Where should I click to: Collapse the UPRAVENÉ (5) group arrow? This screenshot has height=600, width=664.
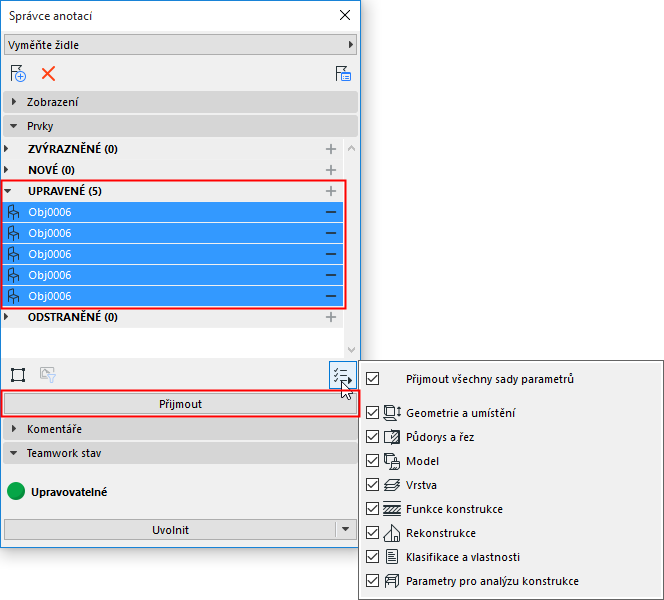(7, 191)
